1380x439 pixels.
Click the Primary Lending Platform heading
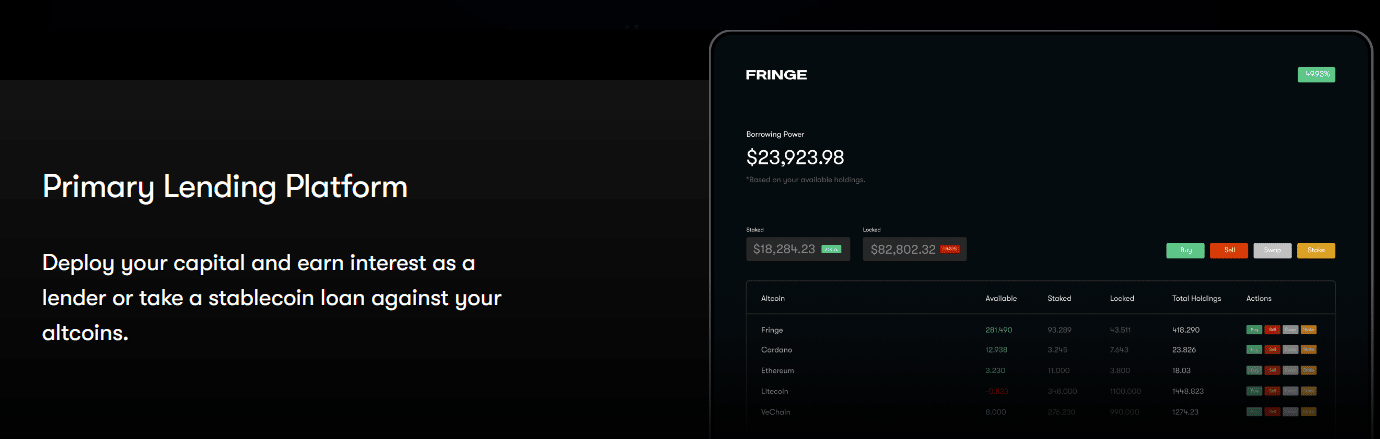(225, 187)
